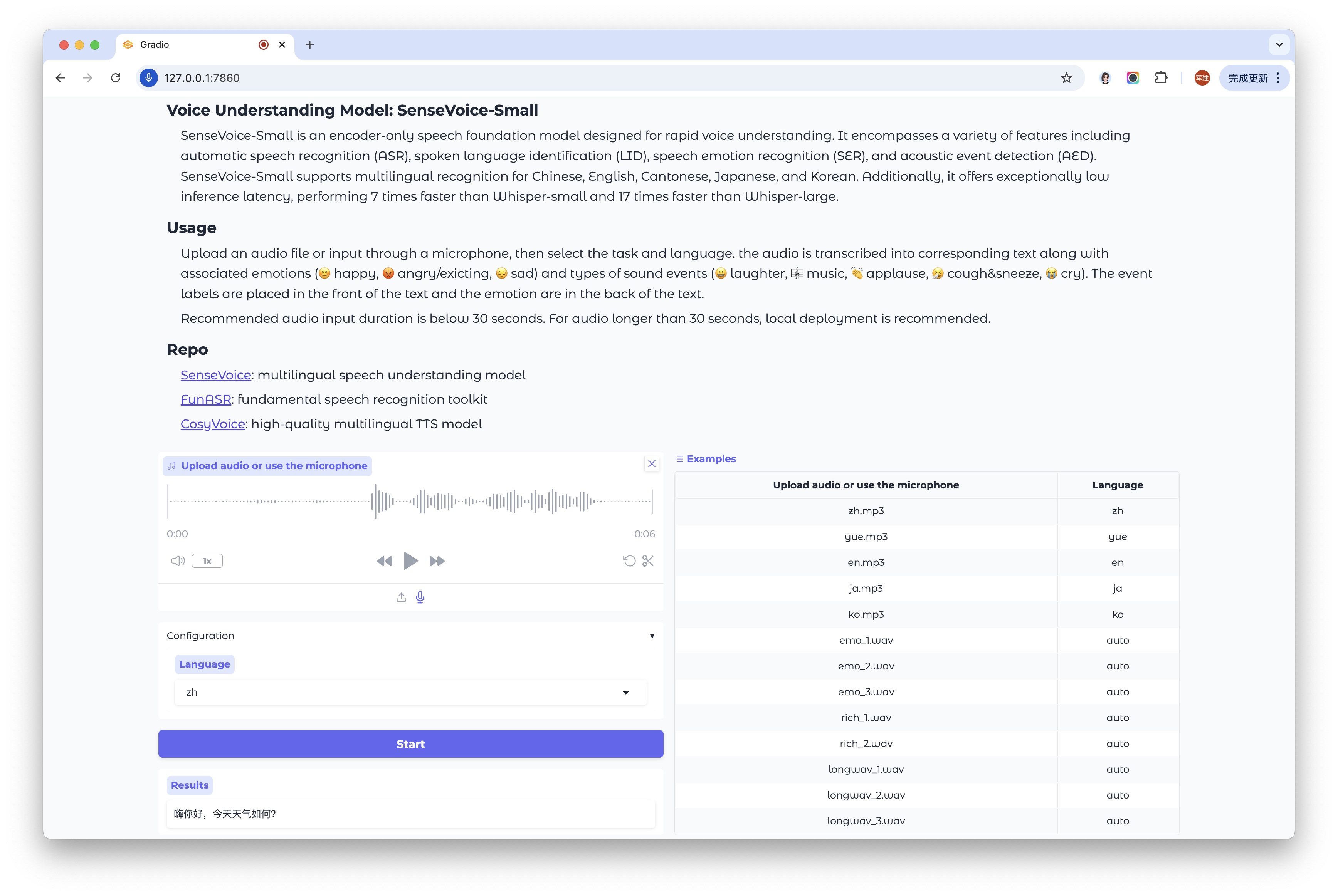Bookmark this page with star icon
This screenshot has width=1338, height=896.
coord(1067,78)
